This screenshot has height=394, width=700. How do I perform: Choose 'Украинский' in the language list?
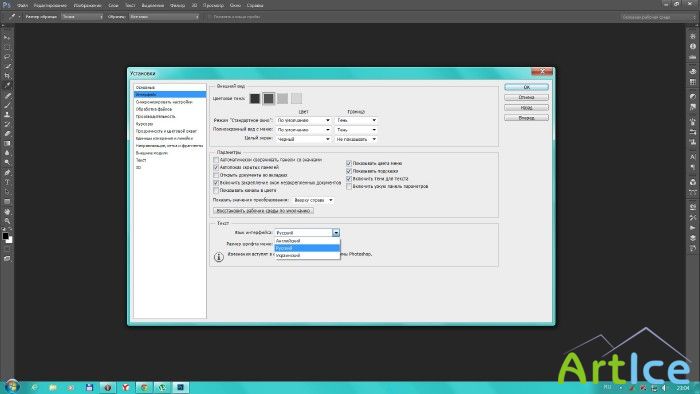(307, 256)
